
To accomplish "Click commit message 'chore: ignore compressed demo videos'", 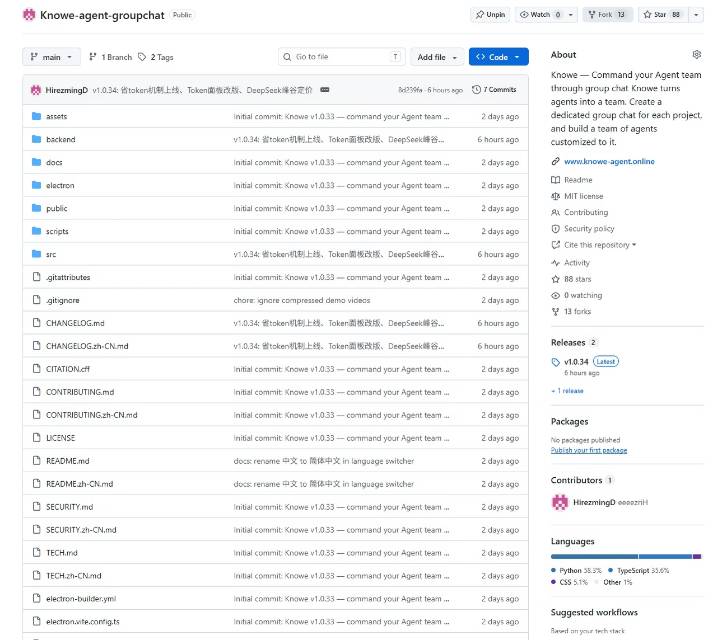I will coord(302,300).
